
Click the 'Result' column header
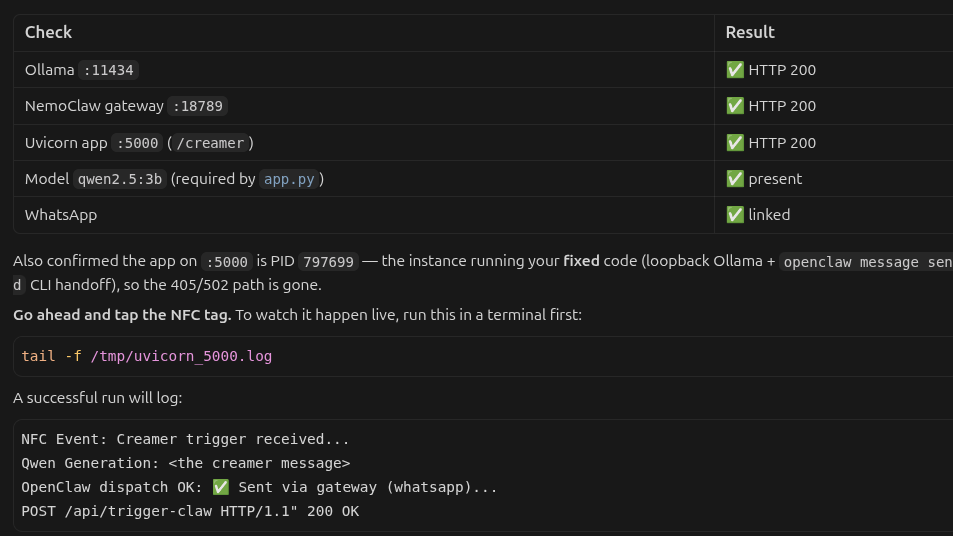(x=750, y=32)
